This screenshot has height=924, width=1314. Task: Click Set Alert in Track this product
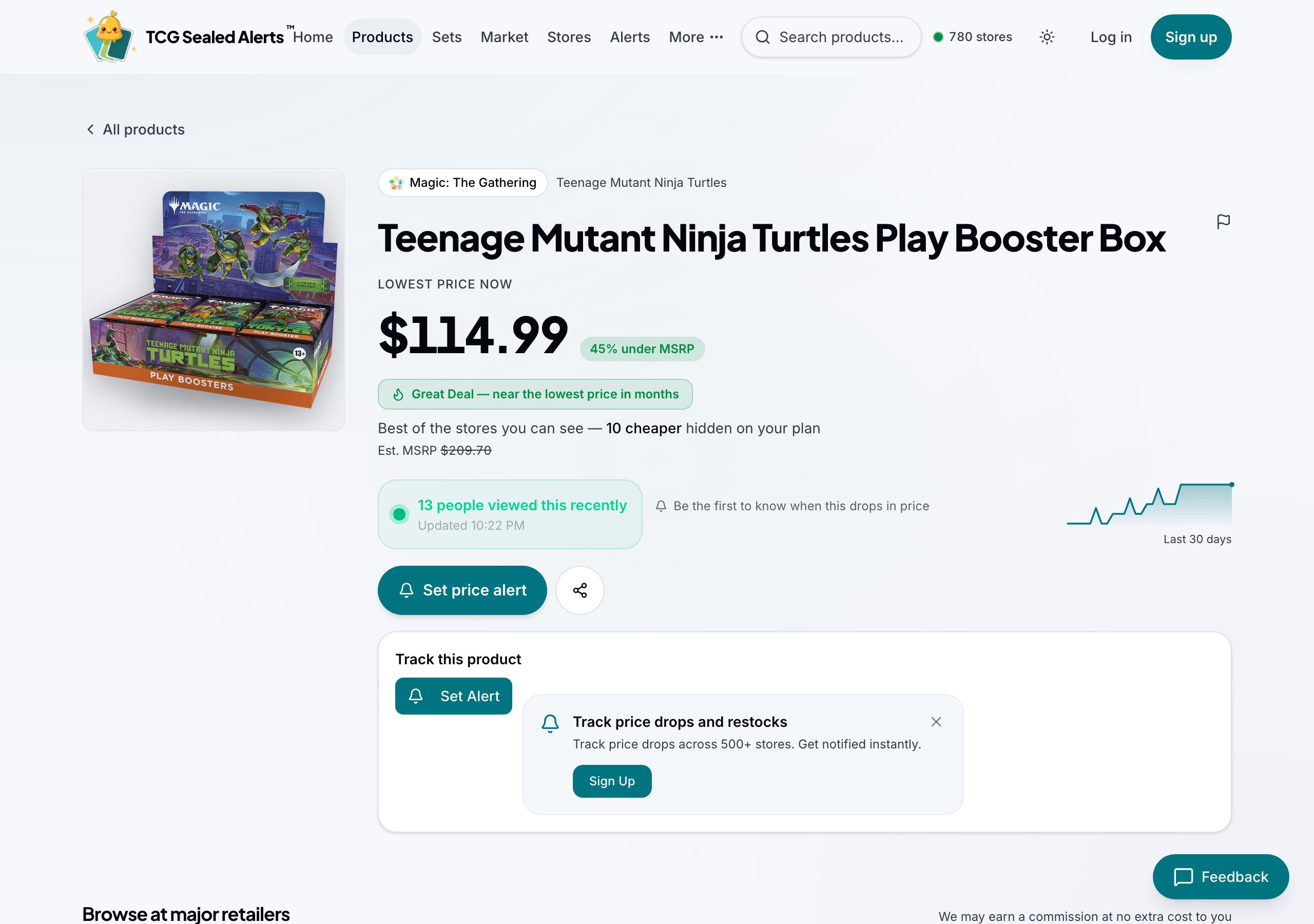[x=453, y=696]
